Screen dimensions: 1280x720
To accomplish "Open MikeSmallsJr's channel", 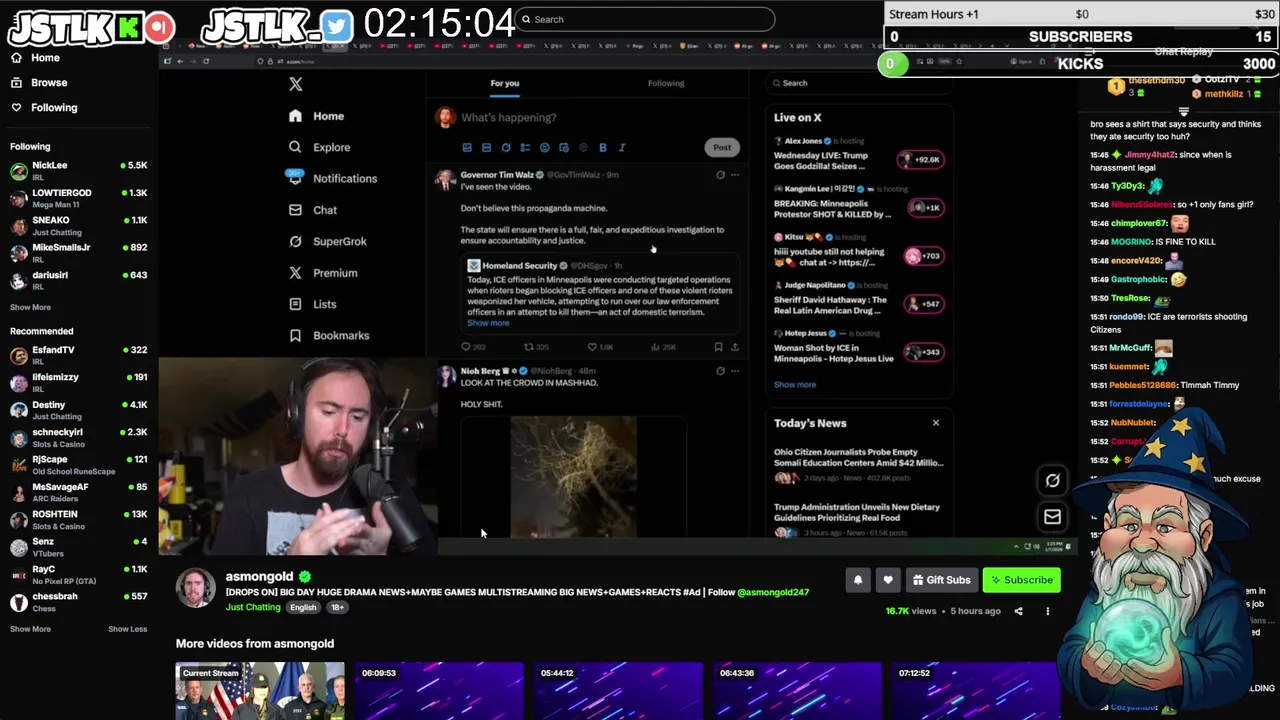I will 78,251.
